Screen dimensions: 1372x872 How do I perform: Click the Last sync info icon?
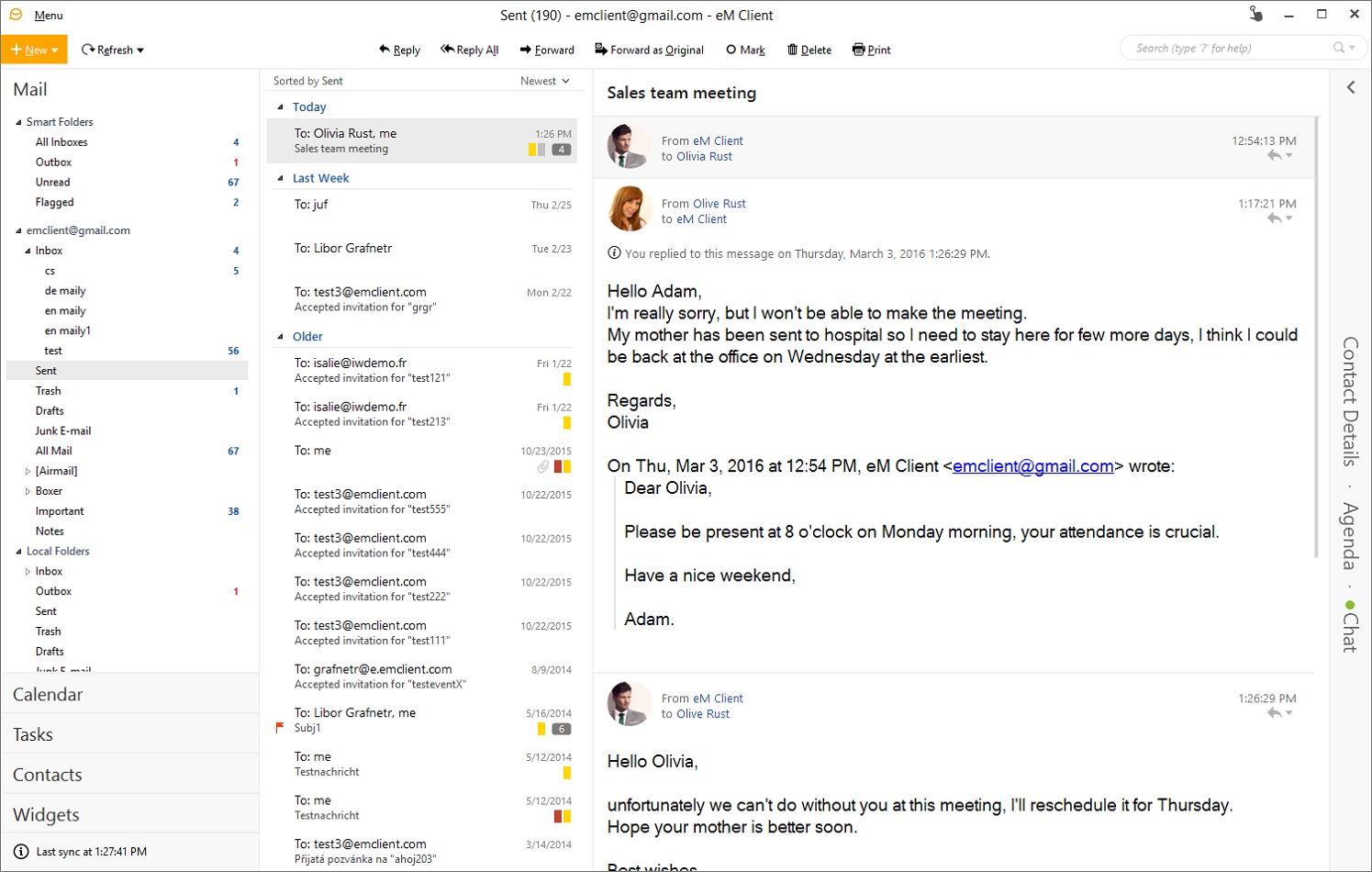(21, 852)
